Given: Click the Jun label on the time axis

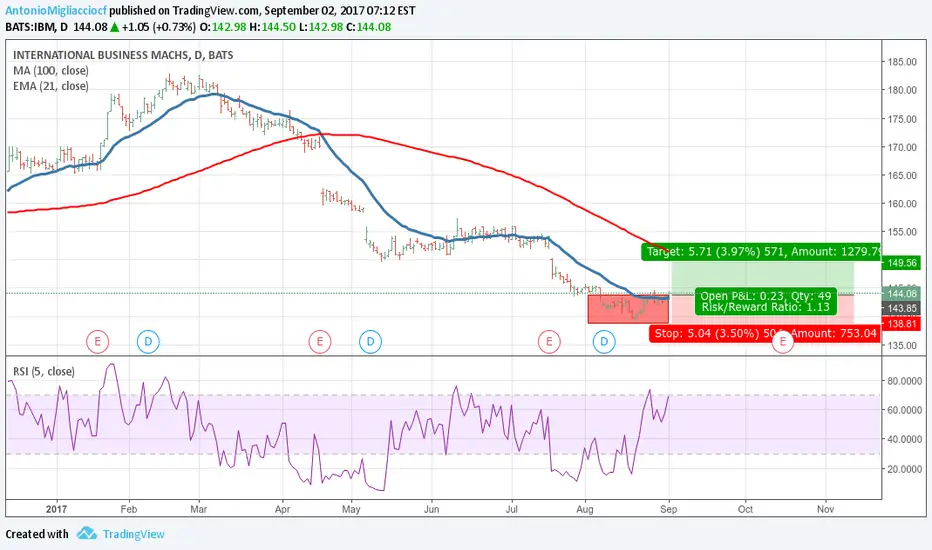Looking at the screenshot, I should 432,509.
